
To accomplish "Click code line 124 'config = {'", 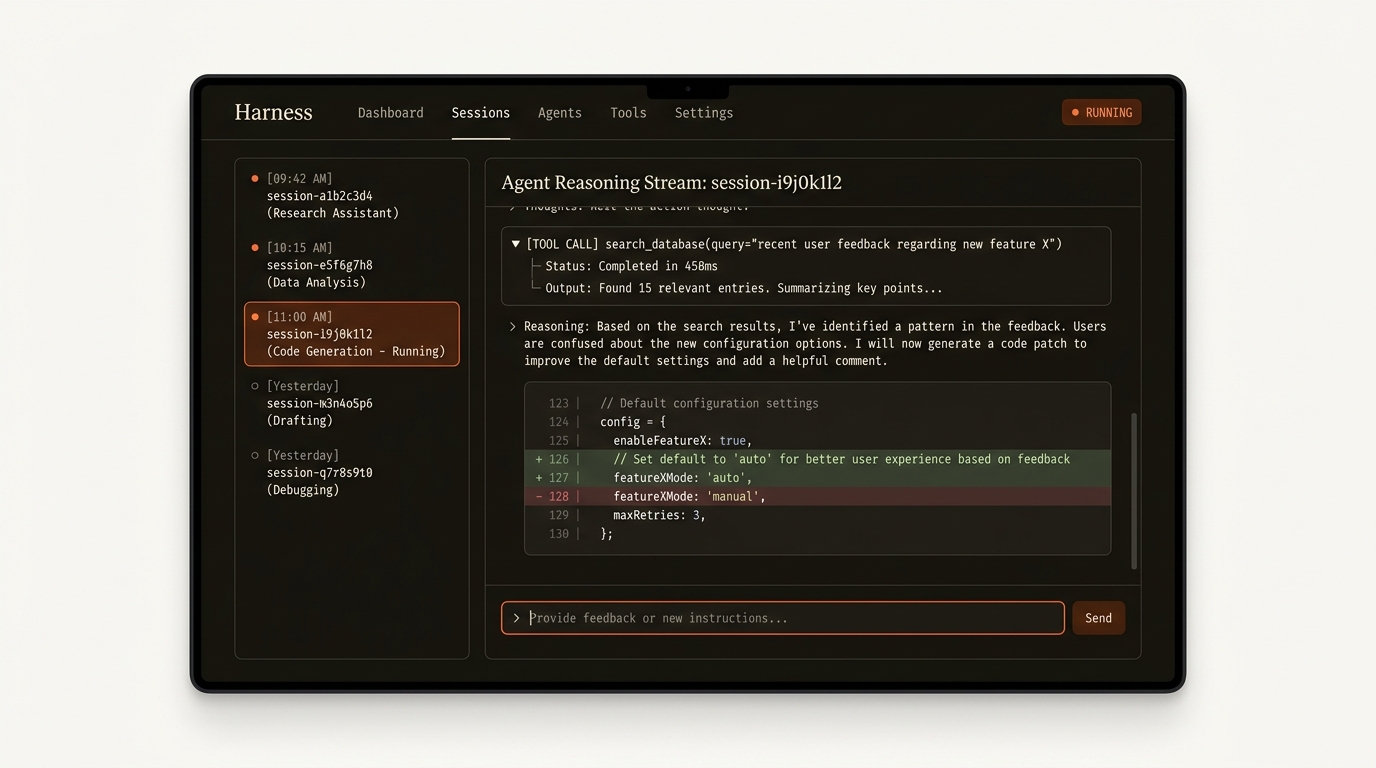I will click(x=633, y=422).
